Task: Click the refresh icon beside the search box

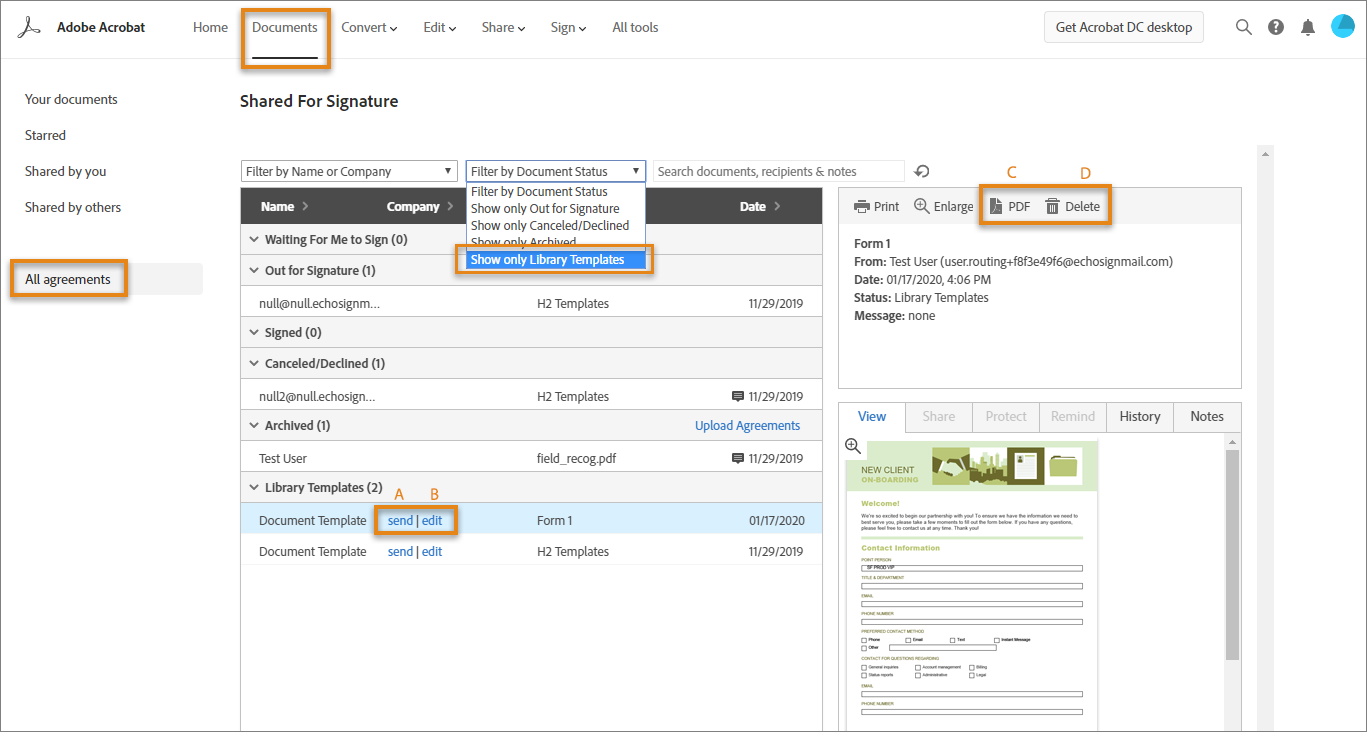Action: tap(921, 171)
